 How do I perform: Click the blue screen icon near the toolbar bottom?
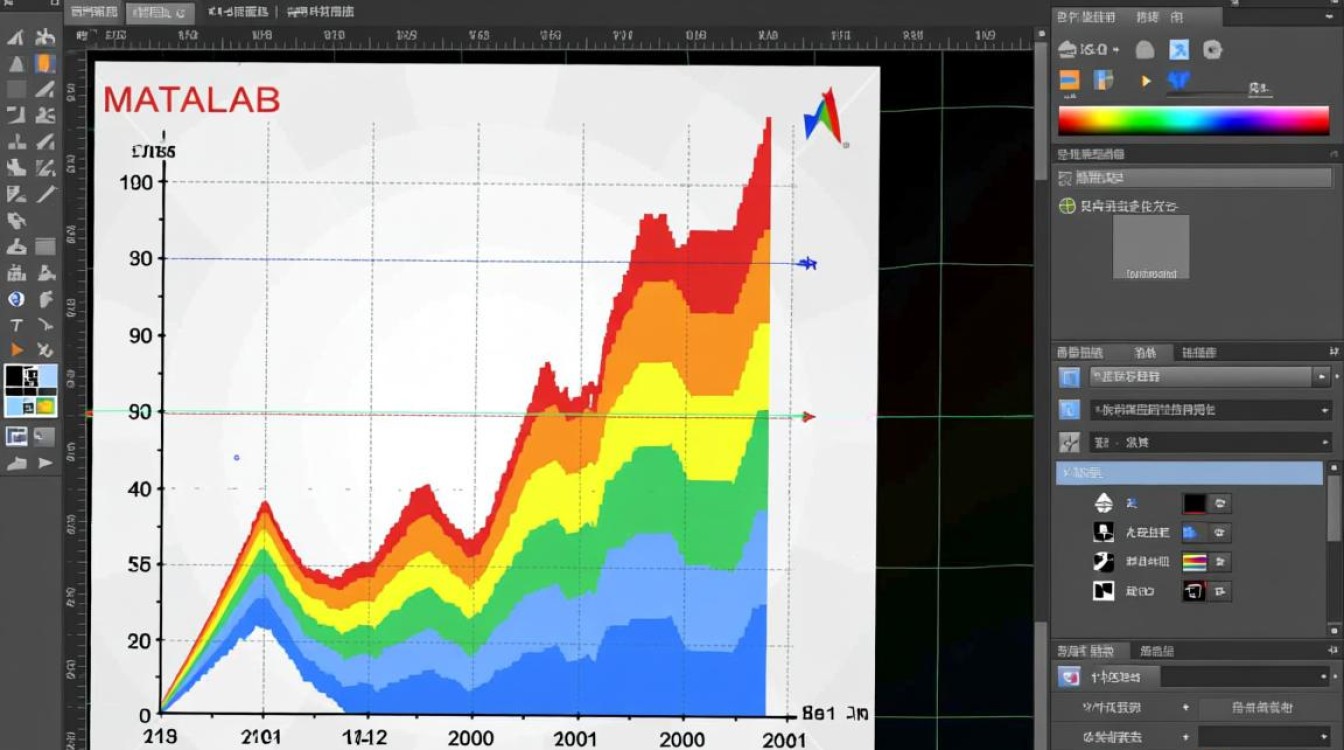(x=16, y=435)
